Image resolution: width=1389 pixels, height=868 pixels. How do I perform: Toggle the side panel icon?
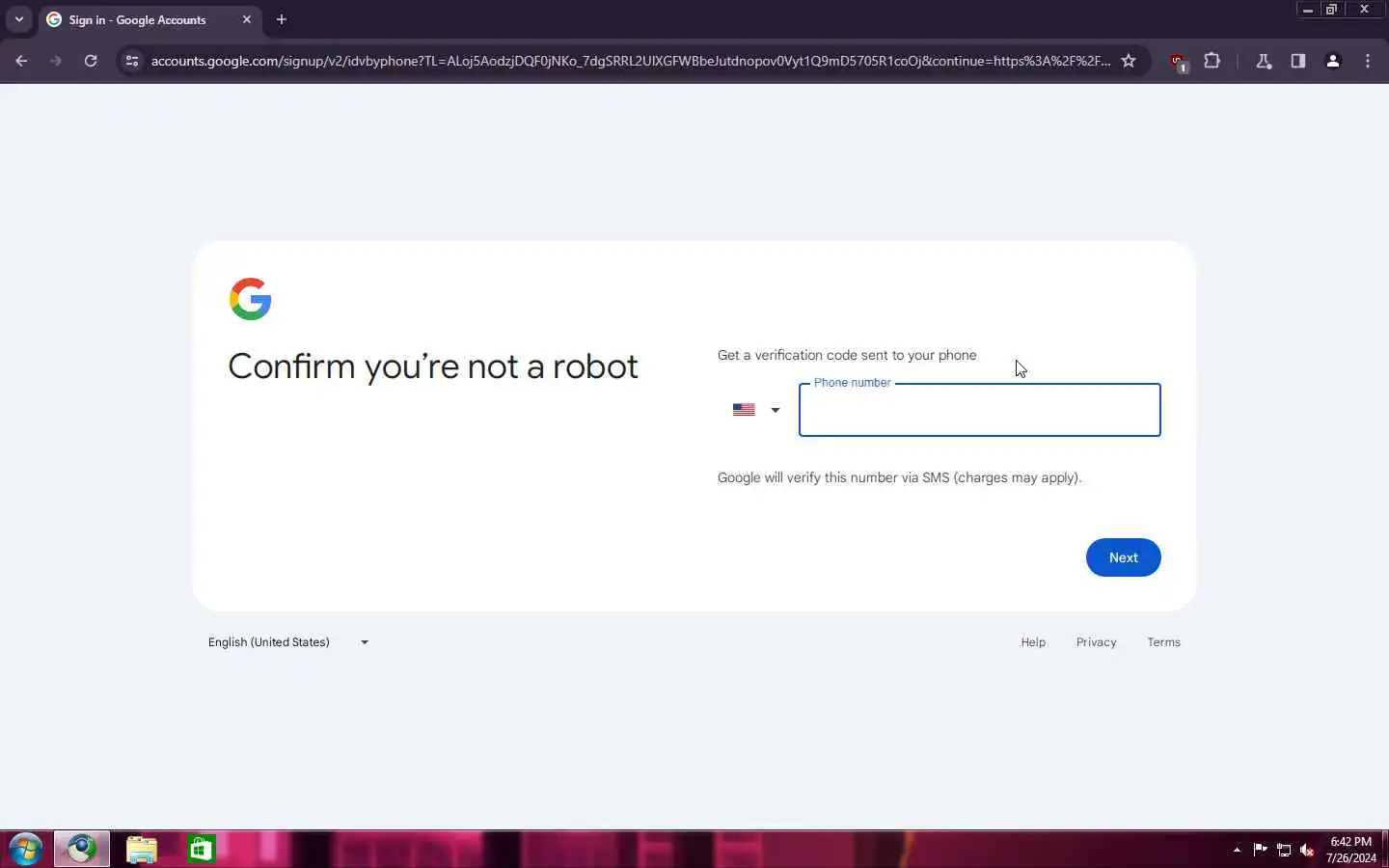(x=1298, y=61)
